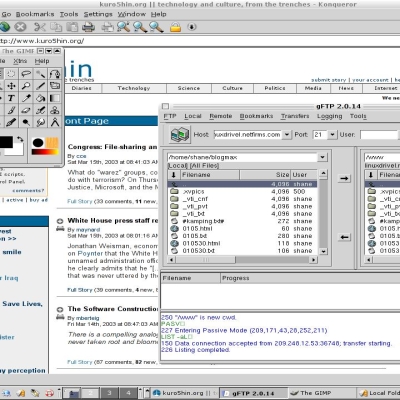Viewport: 400px width, 400px height.
Task: Click the upload right-arrow button in gFTP
Action: click(344, 178)
